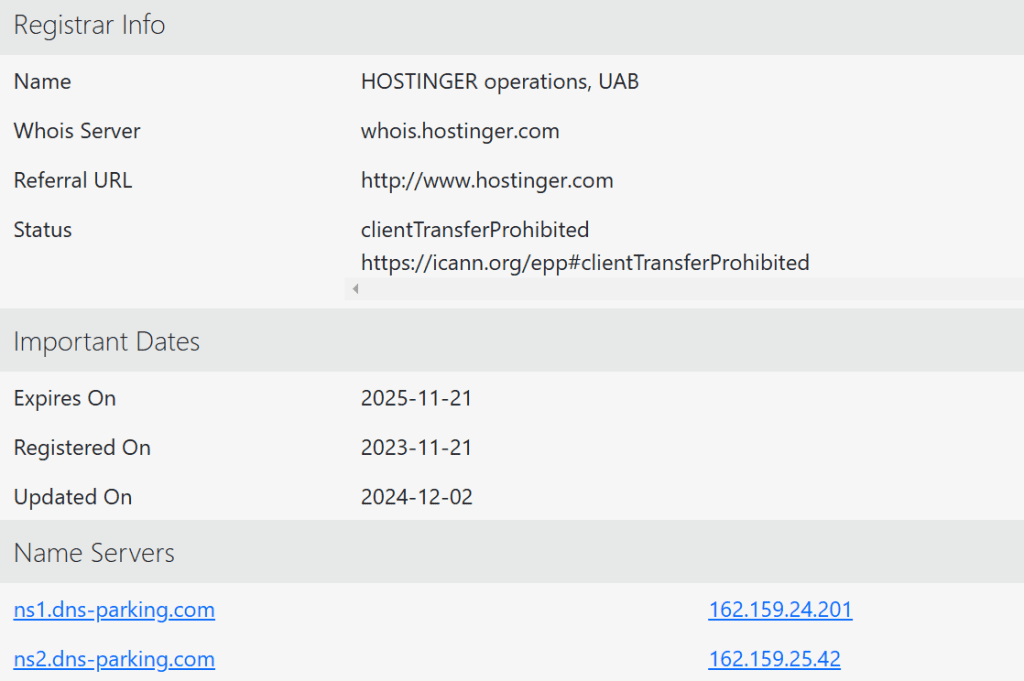Click the http://www.hostinger.com referral URL text
The width and height of the screenshot is (1024, 681).
point(487,181)
